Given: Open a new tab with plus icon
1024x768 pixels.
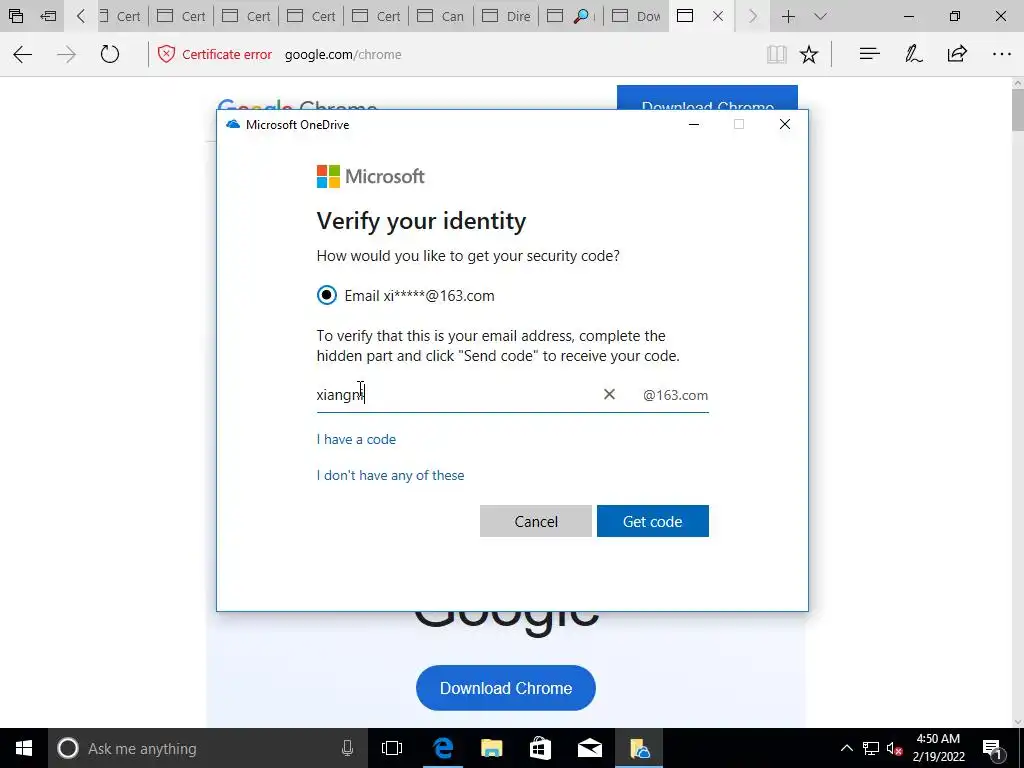Looking at the screenshot, I should [x=788, y=16].
